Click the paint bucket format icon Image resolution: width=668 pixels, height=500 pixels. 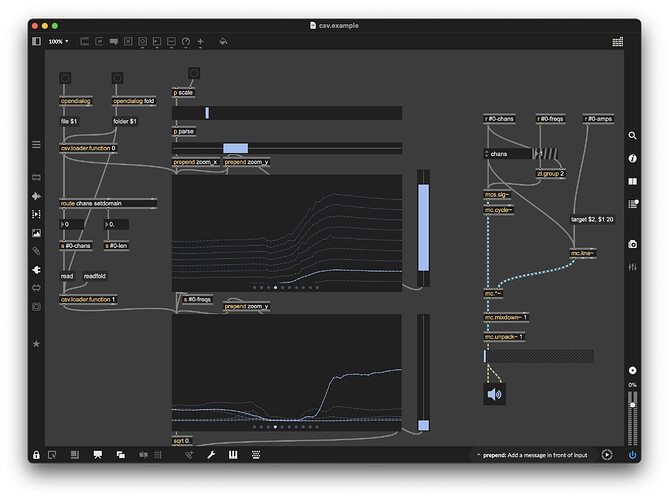click(x=223, y=41)
